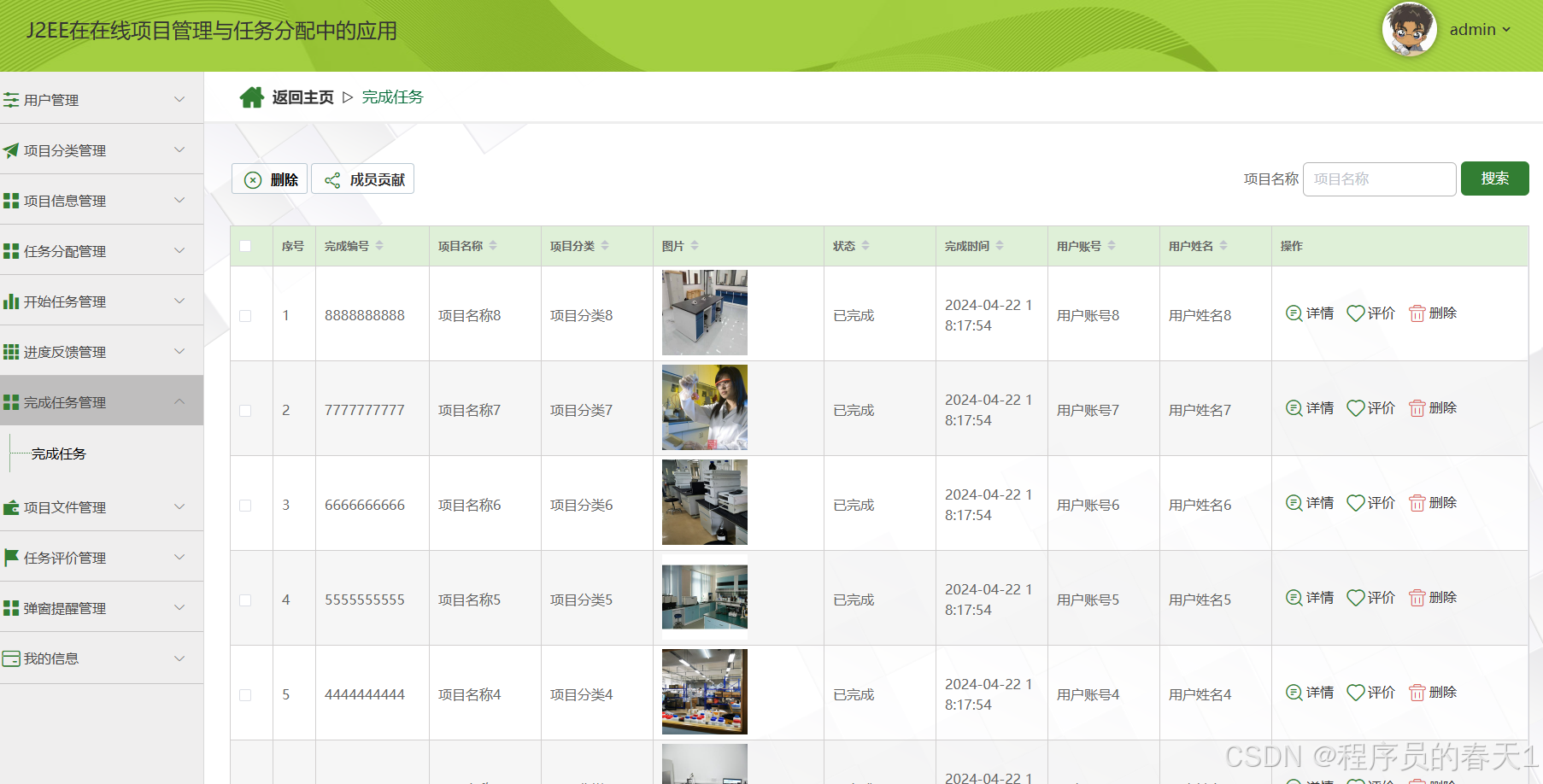Click sort arrows on 用户姓名 column
The image size is (1543, 784).
pyautogui.click(x=1223, y=246)
